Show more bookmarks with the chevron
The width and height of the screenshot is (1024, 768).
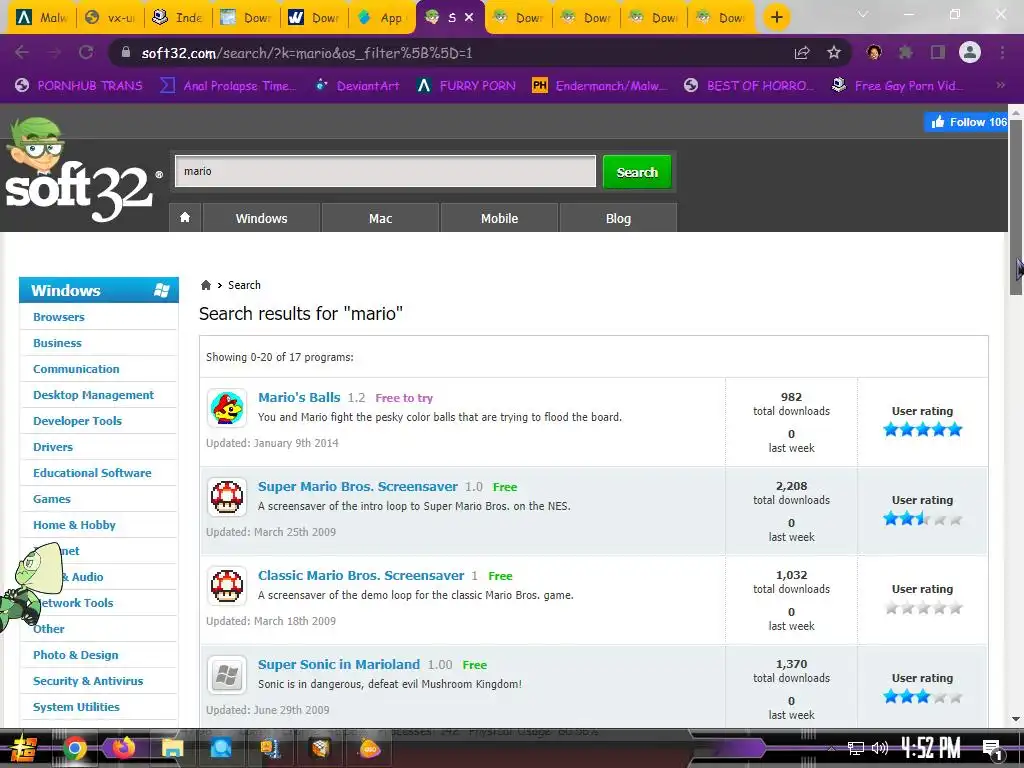(1000, 85)
